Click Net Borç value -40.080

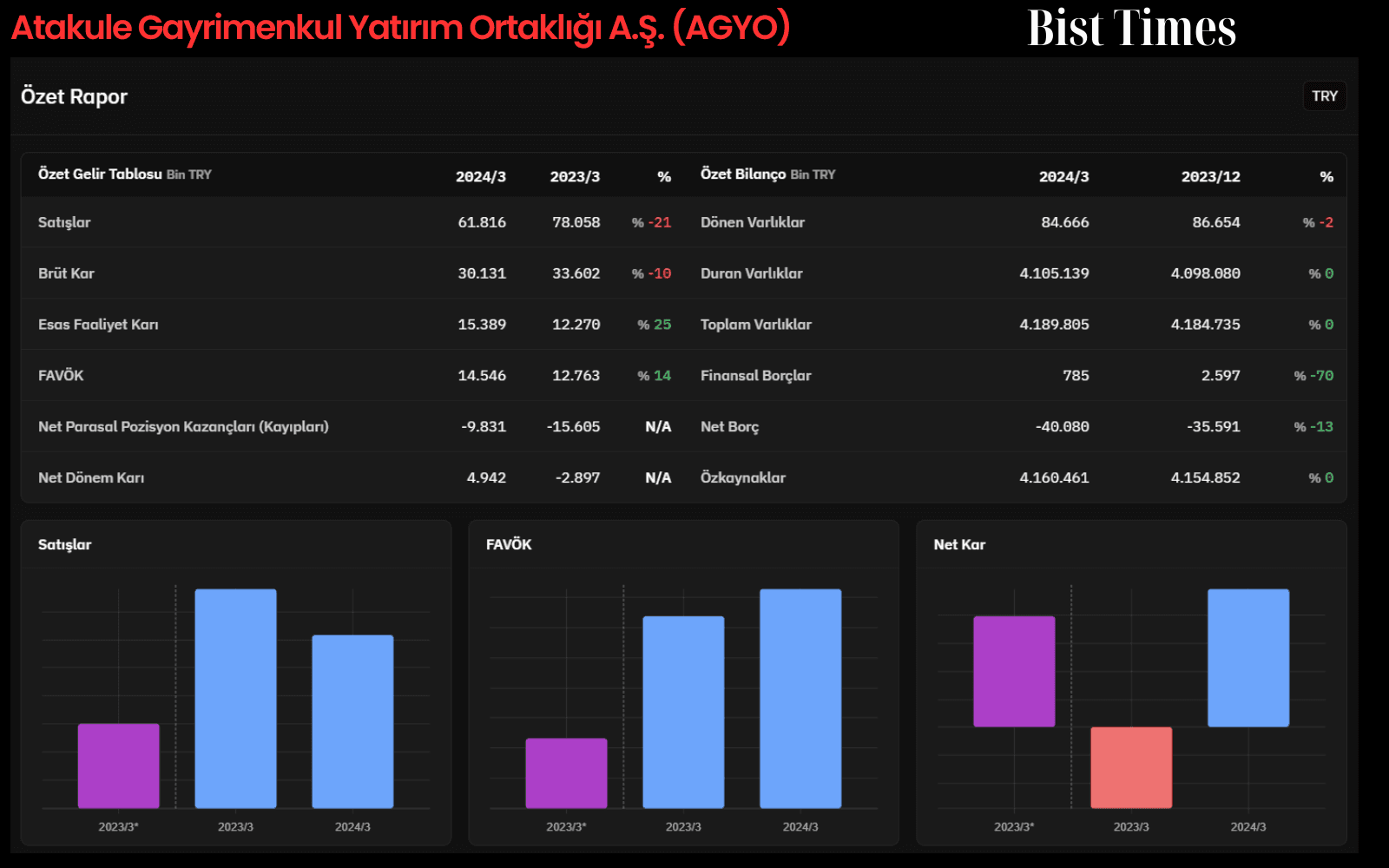point(1062,426)
